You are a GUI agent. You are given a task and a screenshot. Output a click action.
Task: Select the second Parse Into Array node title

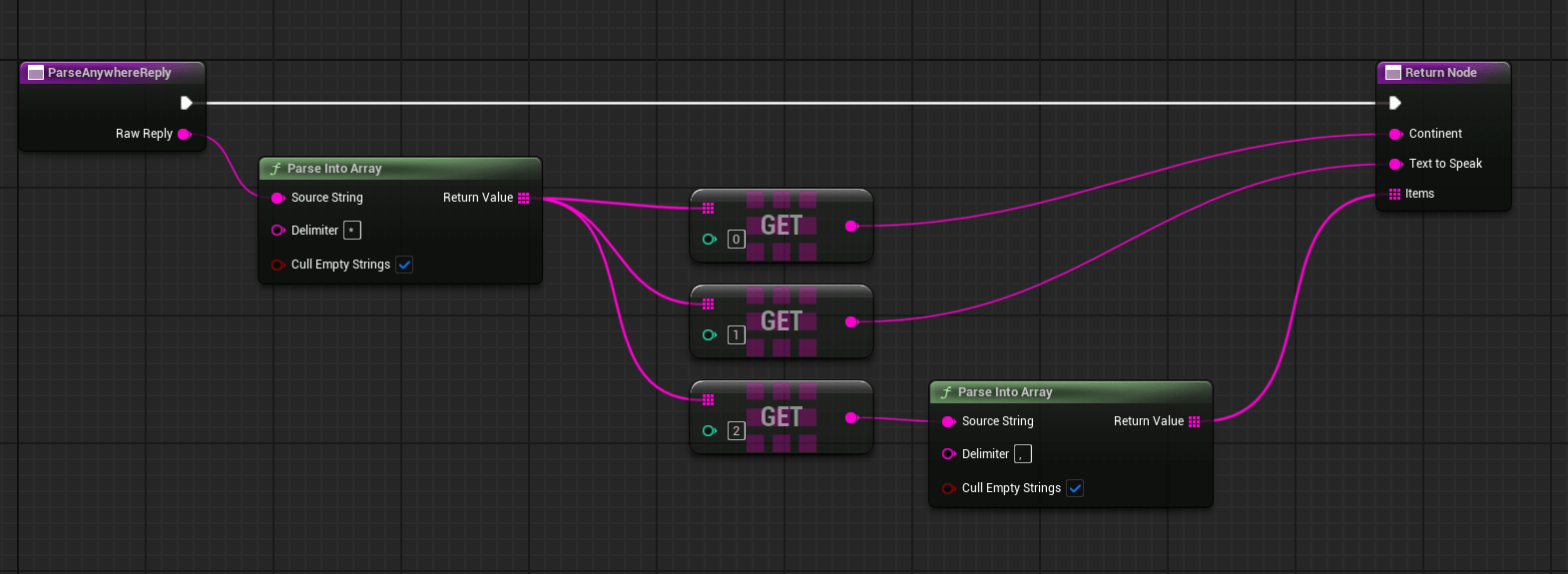pyautogui.click(x=1005, y=392)
